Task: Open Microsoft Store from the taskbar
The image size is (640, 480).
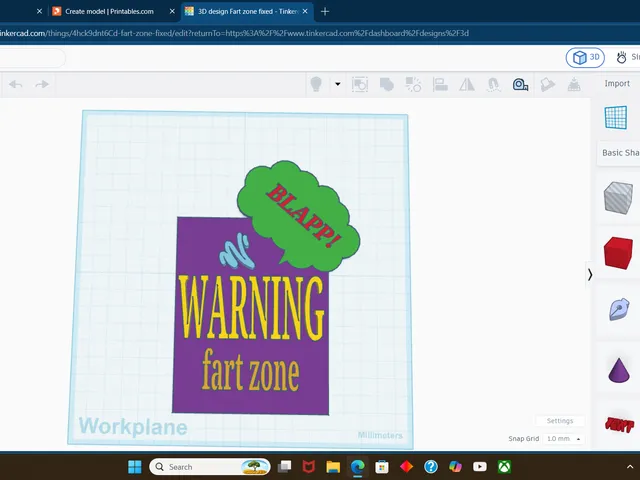Action: 382,467
